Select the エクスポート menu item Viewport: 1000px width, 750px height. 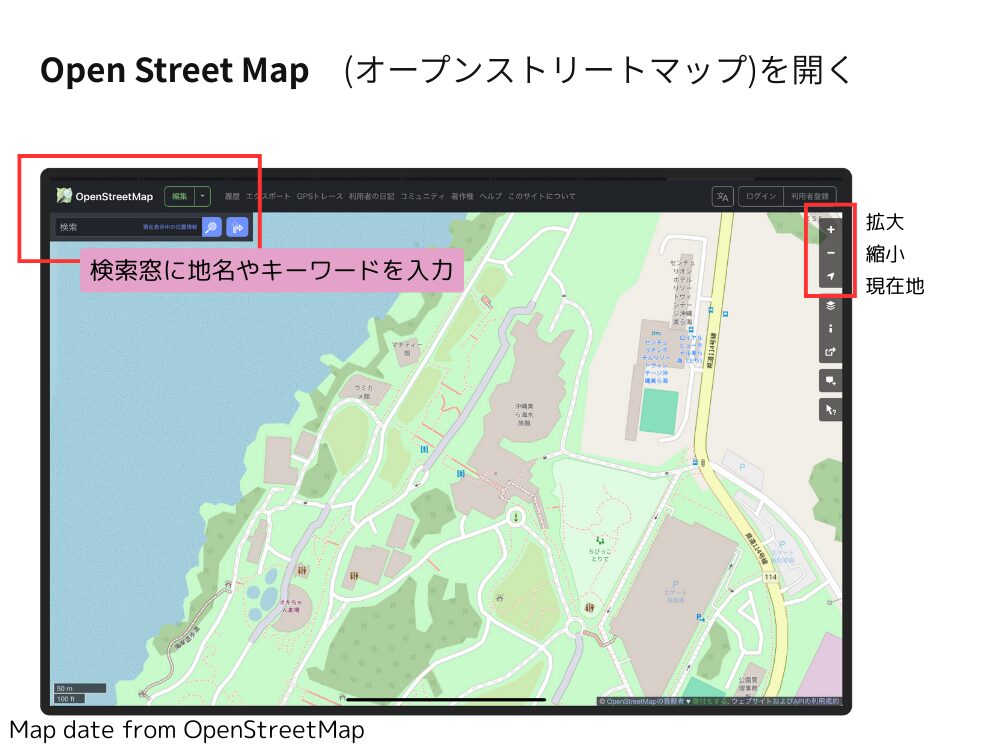click(268, 196)
